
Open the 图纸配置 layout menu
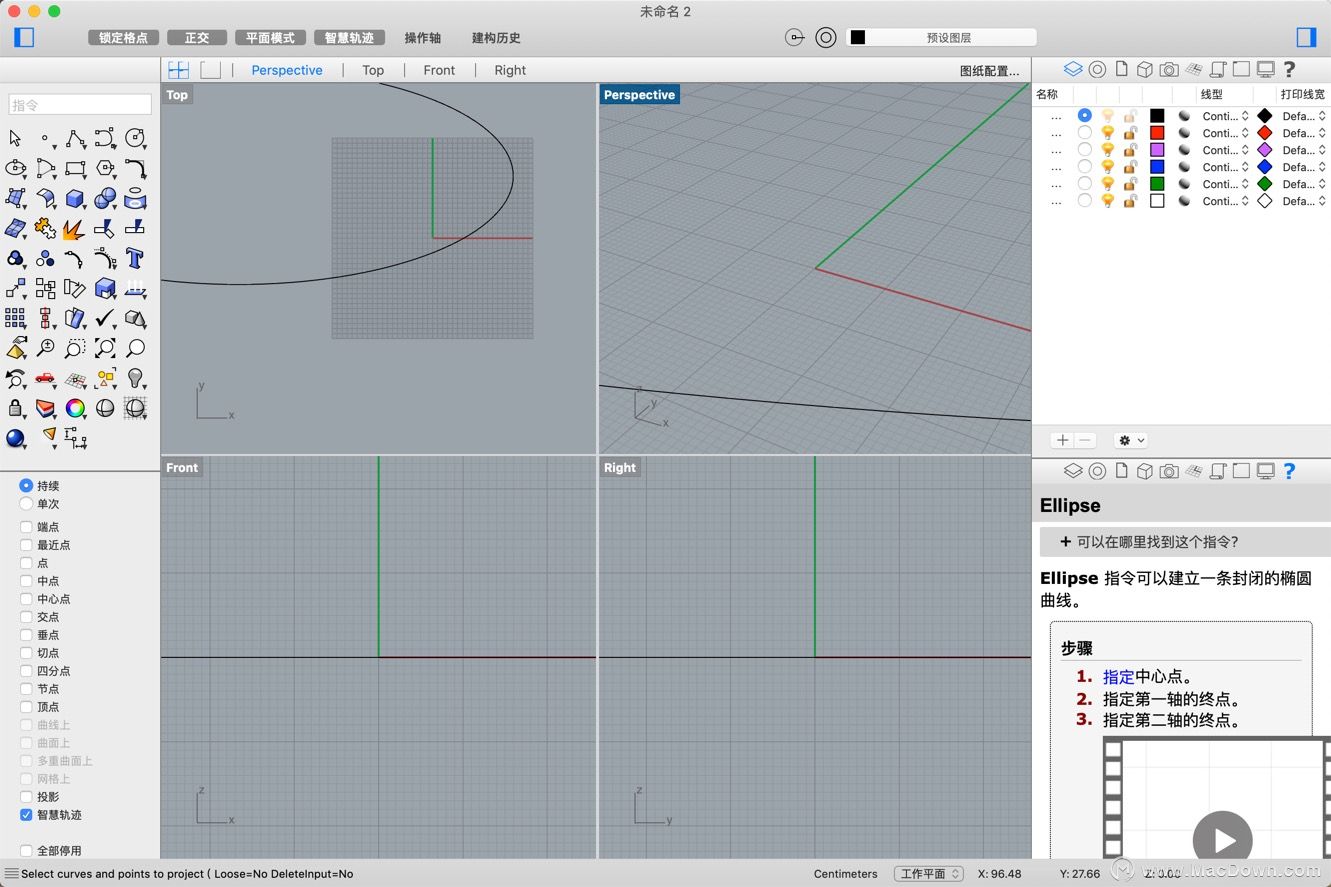(989, 71)
